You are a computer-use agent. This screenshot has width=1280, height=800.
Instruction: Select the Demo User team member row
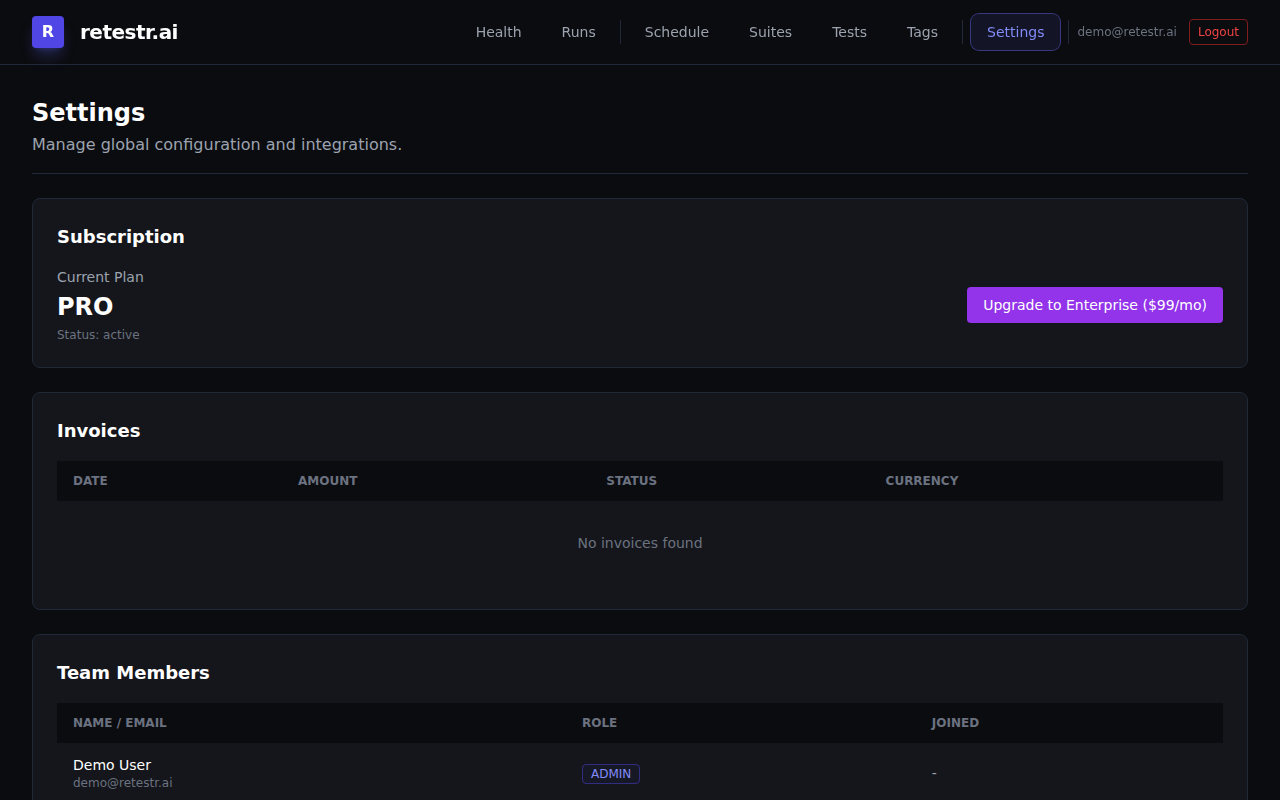click(111, 764)
